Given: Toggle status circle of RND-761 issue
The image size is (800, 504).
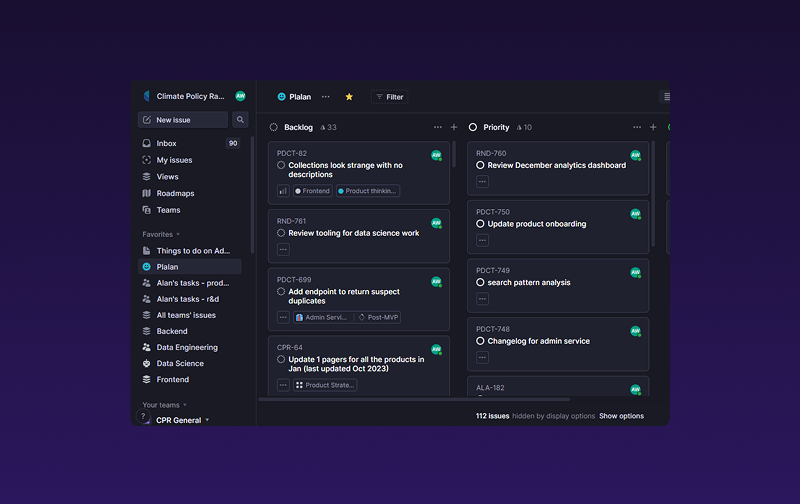Looking at the screenshot, I should 281,233.
